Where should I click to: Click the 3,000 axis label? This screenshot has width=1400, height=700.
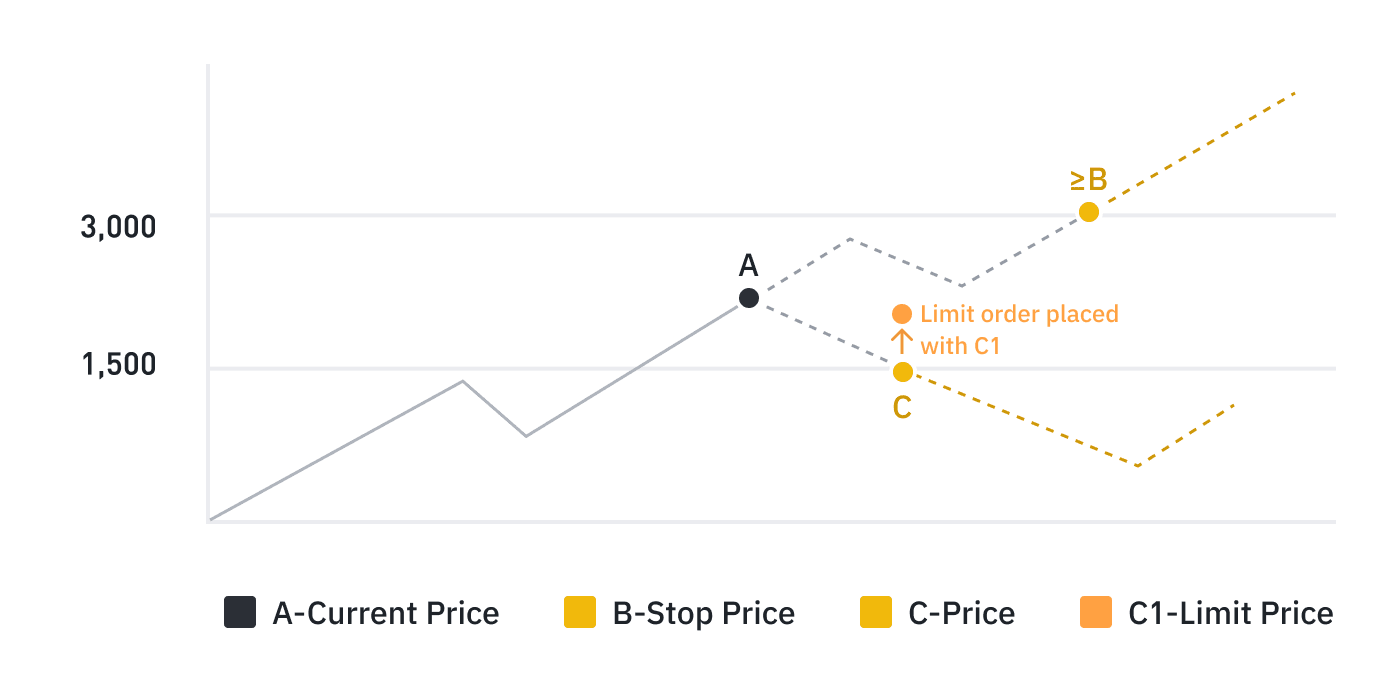point(118,227)
